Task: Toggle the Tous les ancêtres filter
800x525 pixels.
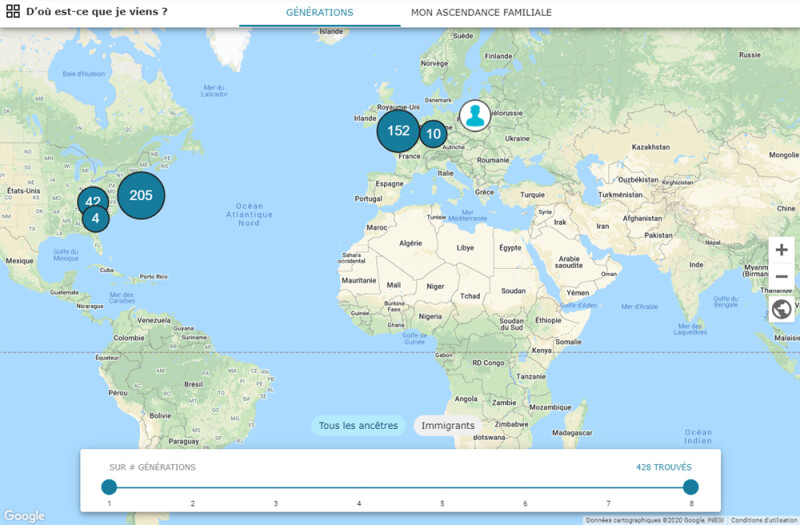Action: [358, 426]
